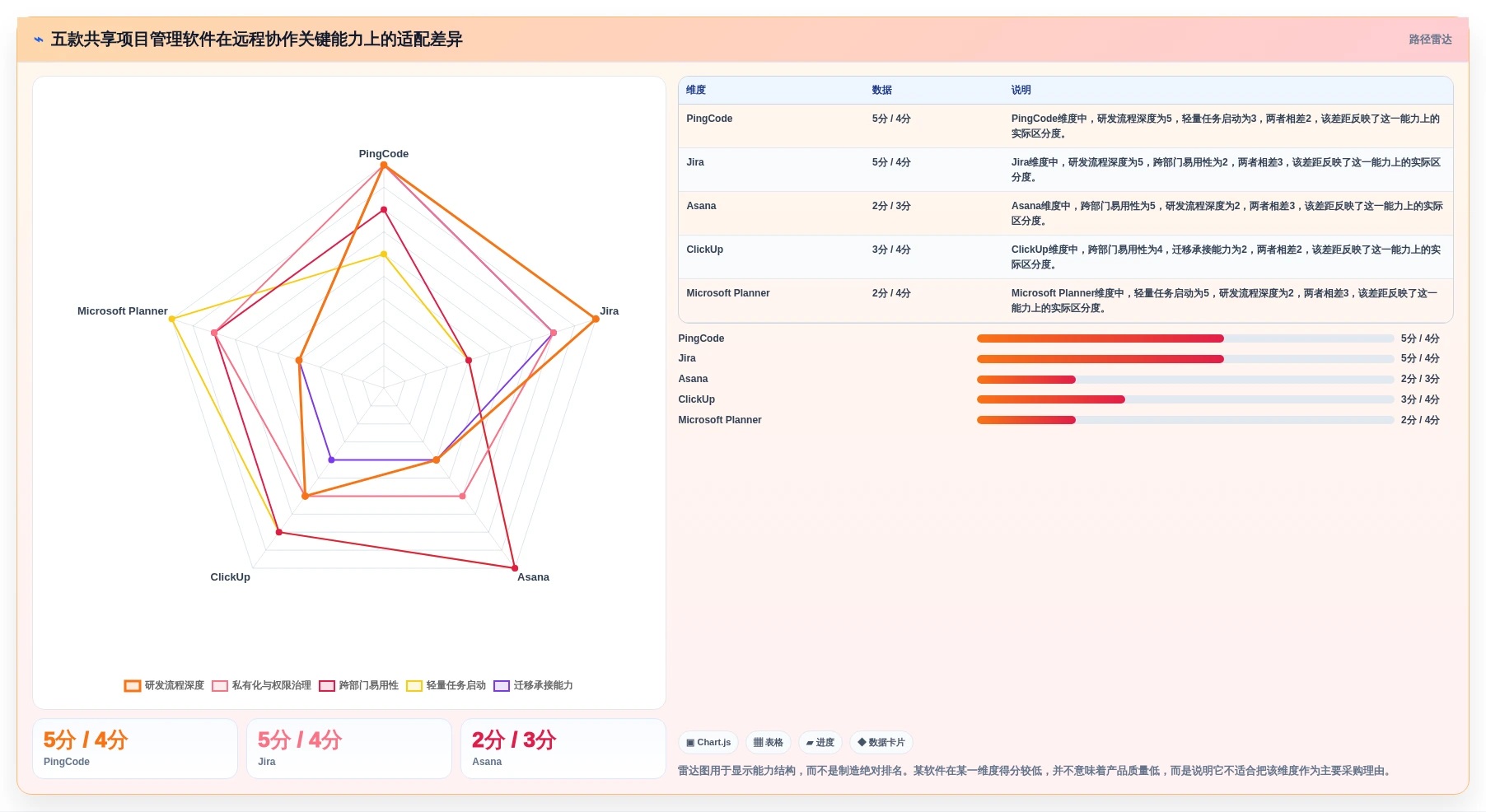Screen dimensions: 1486x812
Task: Click the 路径雷达 label in the header
Action: (x=1430, y=40)
